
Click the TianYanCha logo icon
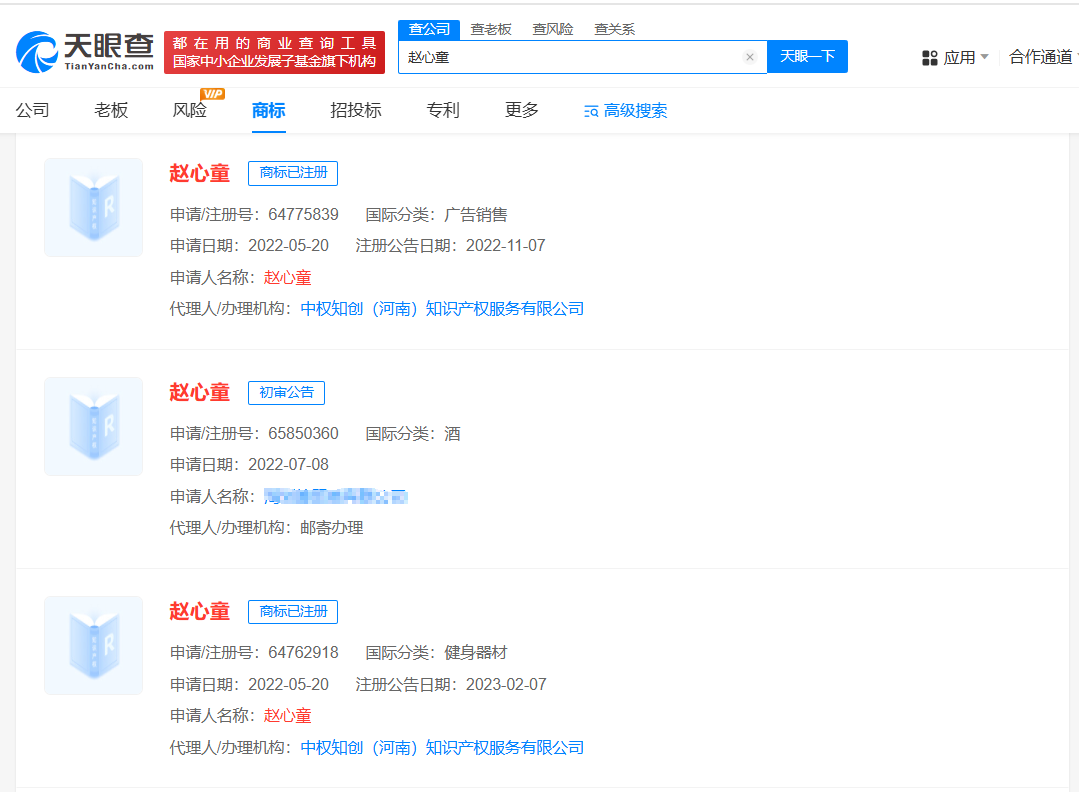tap(38, 52)
